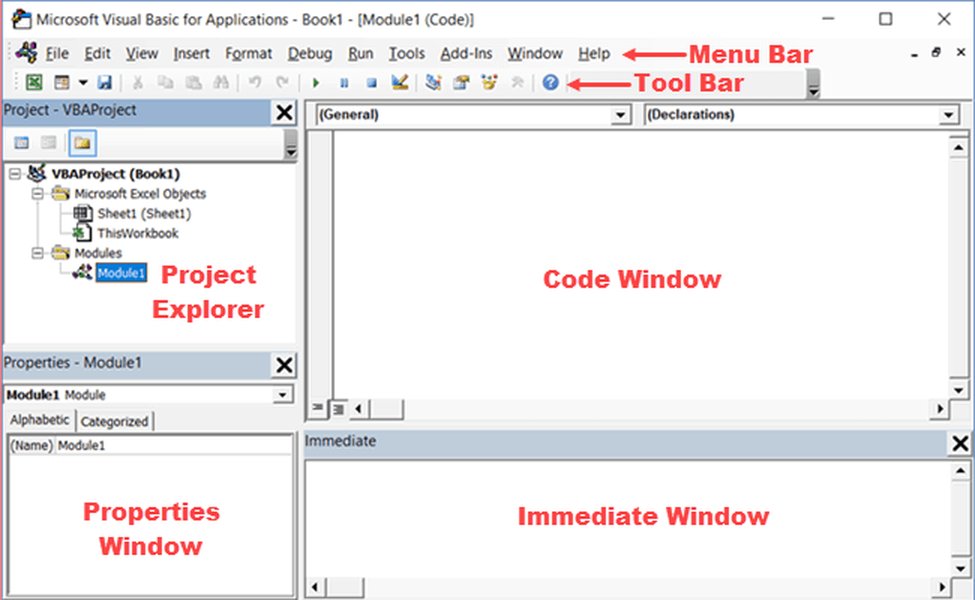Toggle Design Mode icon in toolbar
Image resolution: width=975 pixels, height=600 pixels.
(399, 82)
